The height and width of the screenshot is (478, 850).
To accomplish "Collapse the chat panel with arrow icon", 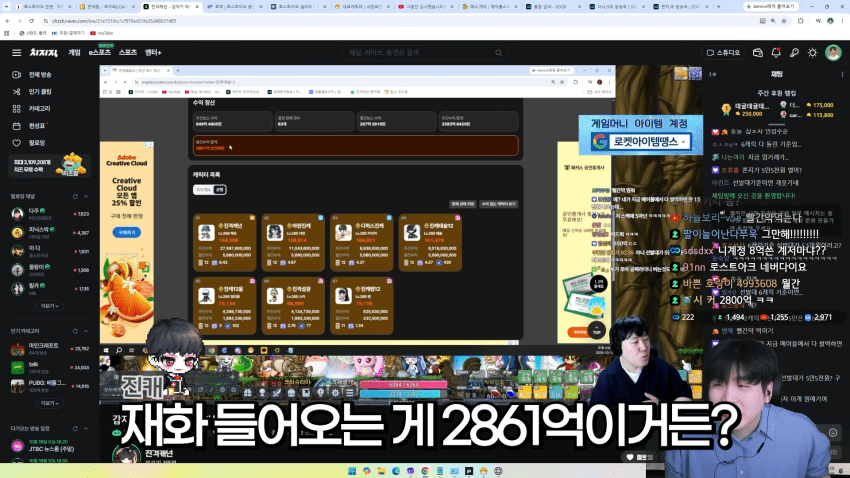I will [713, 74].
